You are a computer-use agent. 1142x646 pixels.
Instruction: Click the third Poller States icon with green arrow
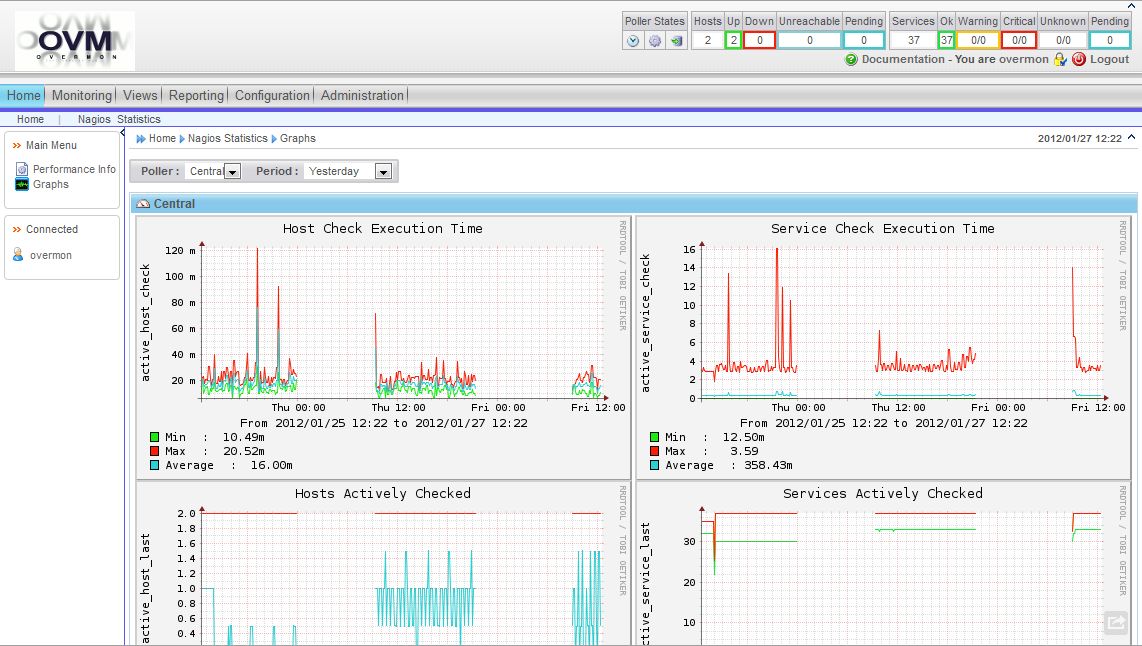pyautogui.click(x=677, y=41)
